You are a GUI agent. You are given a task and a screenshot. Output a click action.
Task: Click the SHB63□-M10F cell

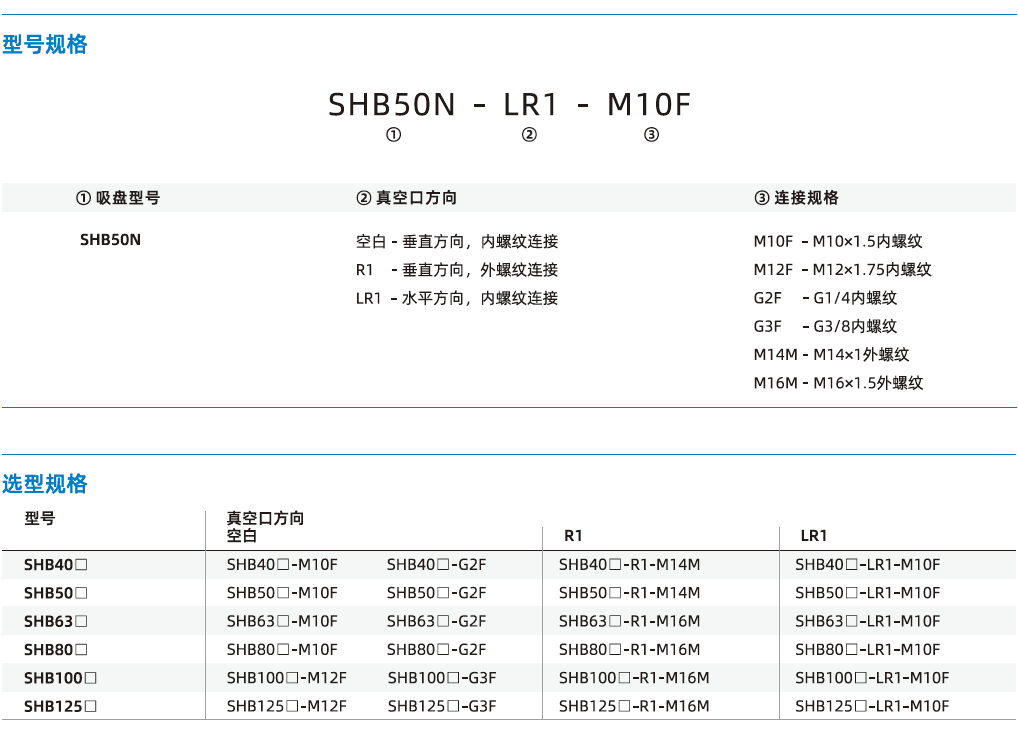282,621
